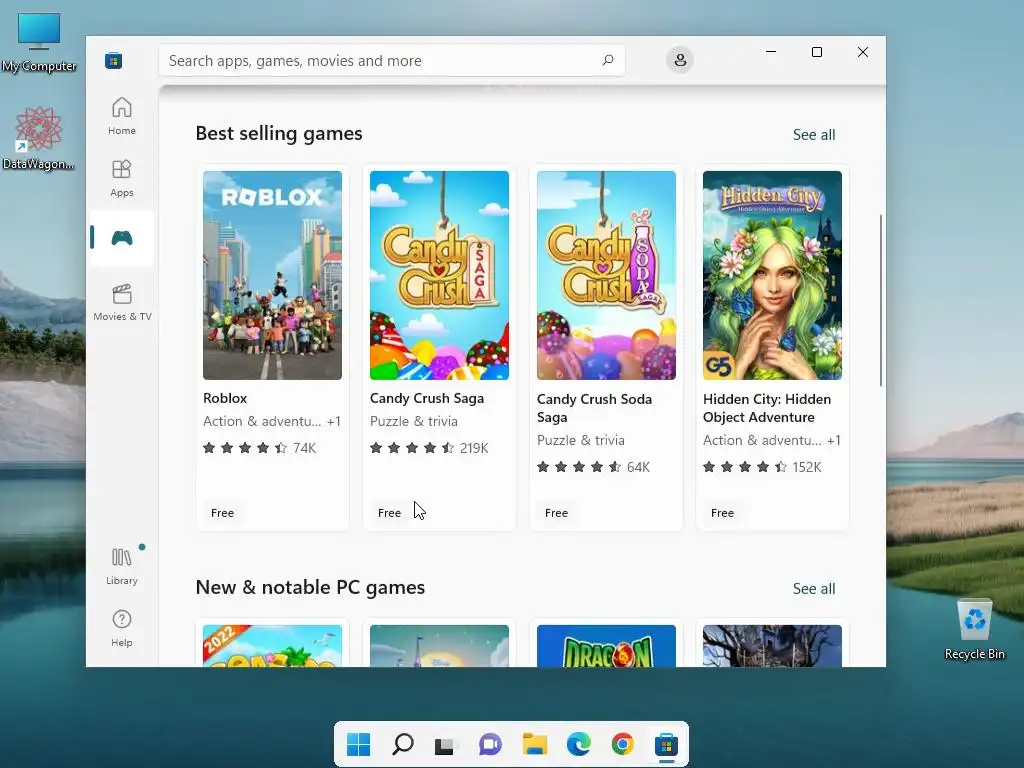This screenshot has height=768, width=1024.
Task: Select the Recycle Bin desktop icon
Action: click(974, 630)
